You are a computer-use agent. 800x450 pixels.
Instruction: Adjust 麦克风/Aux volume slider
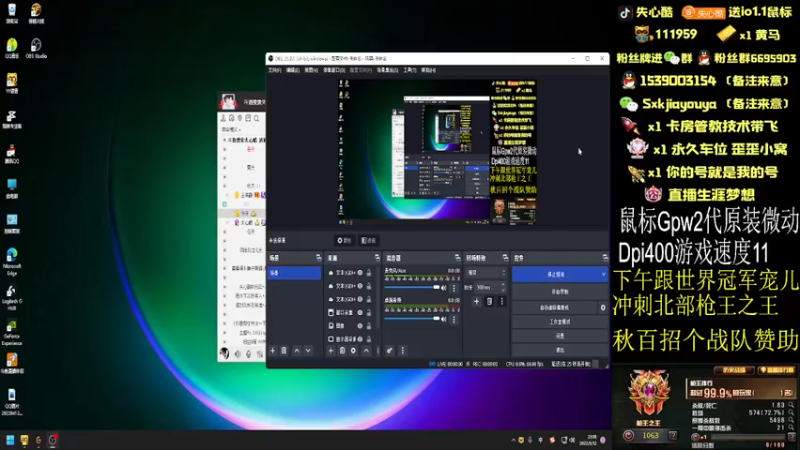point(412,288)
